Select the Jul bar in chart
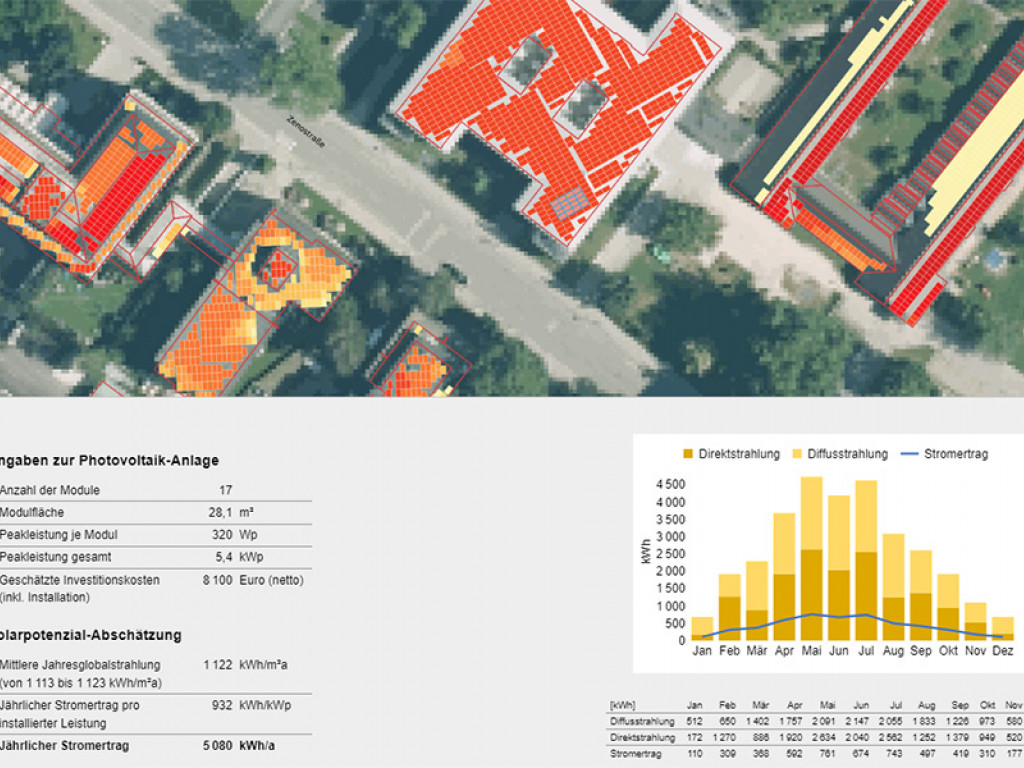The width and height of the screenshot is (1024, 768). pyautogui.click(x=866, y=562)
